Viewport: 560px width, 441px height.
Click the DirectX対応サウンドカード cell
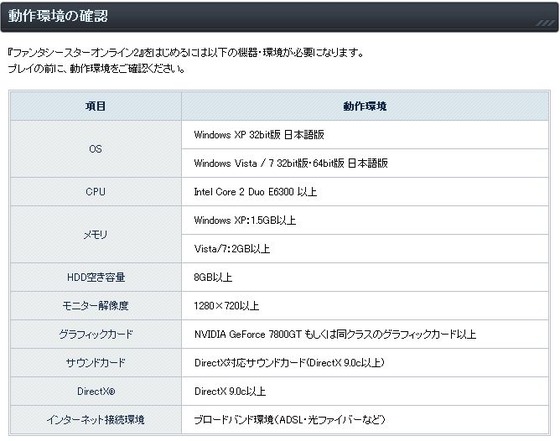tap(365, 363)
